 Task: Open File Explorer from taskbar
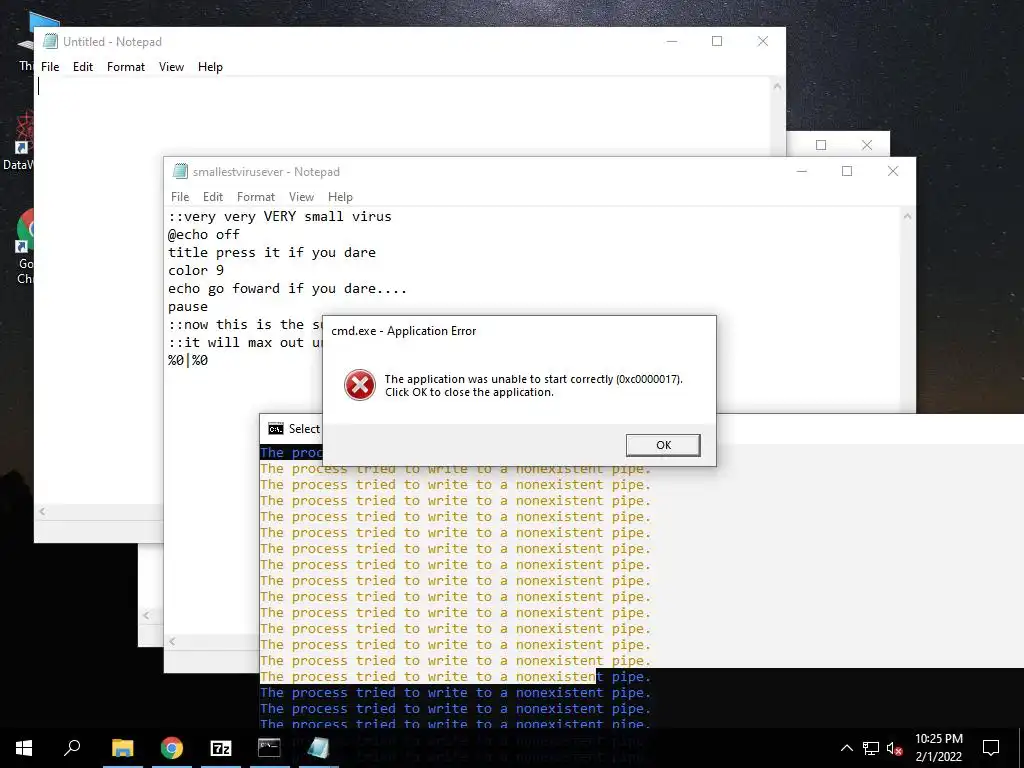(x=123, y=748)
